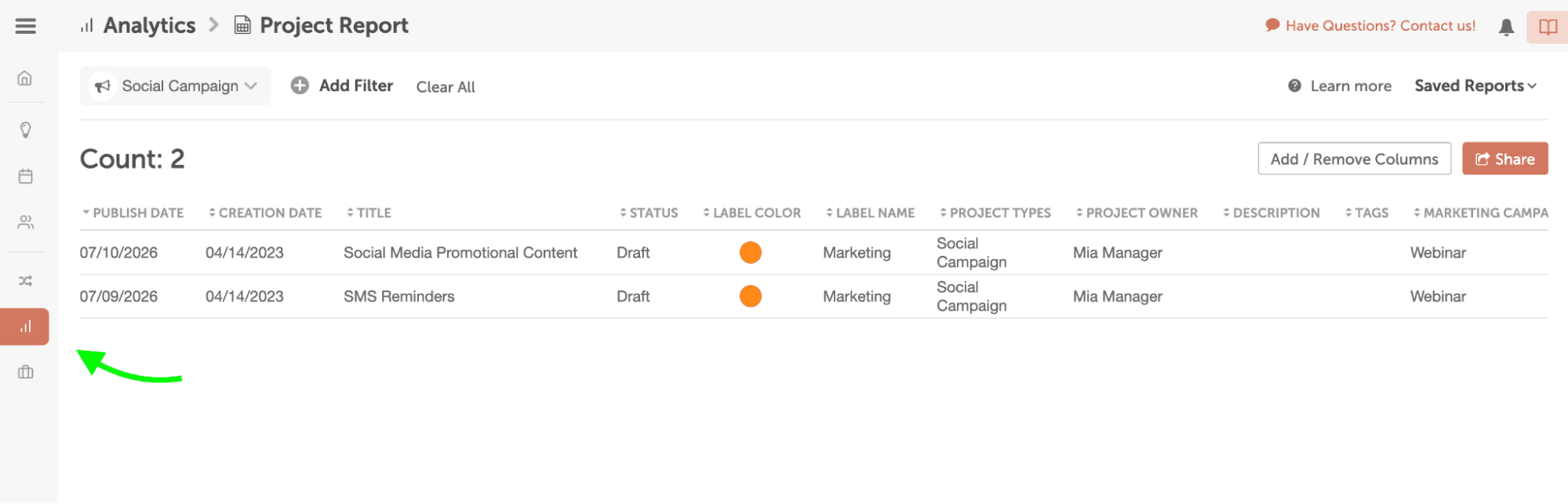
Task: Expand the Social Campaign filter dropdown
Action: pos(175,86)
